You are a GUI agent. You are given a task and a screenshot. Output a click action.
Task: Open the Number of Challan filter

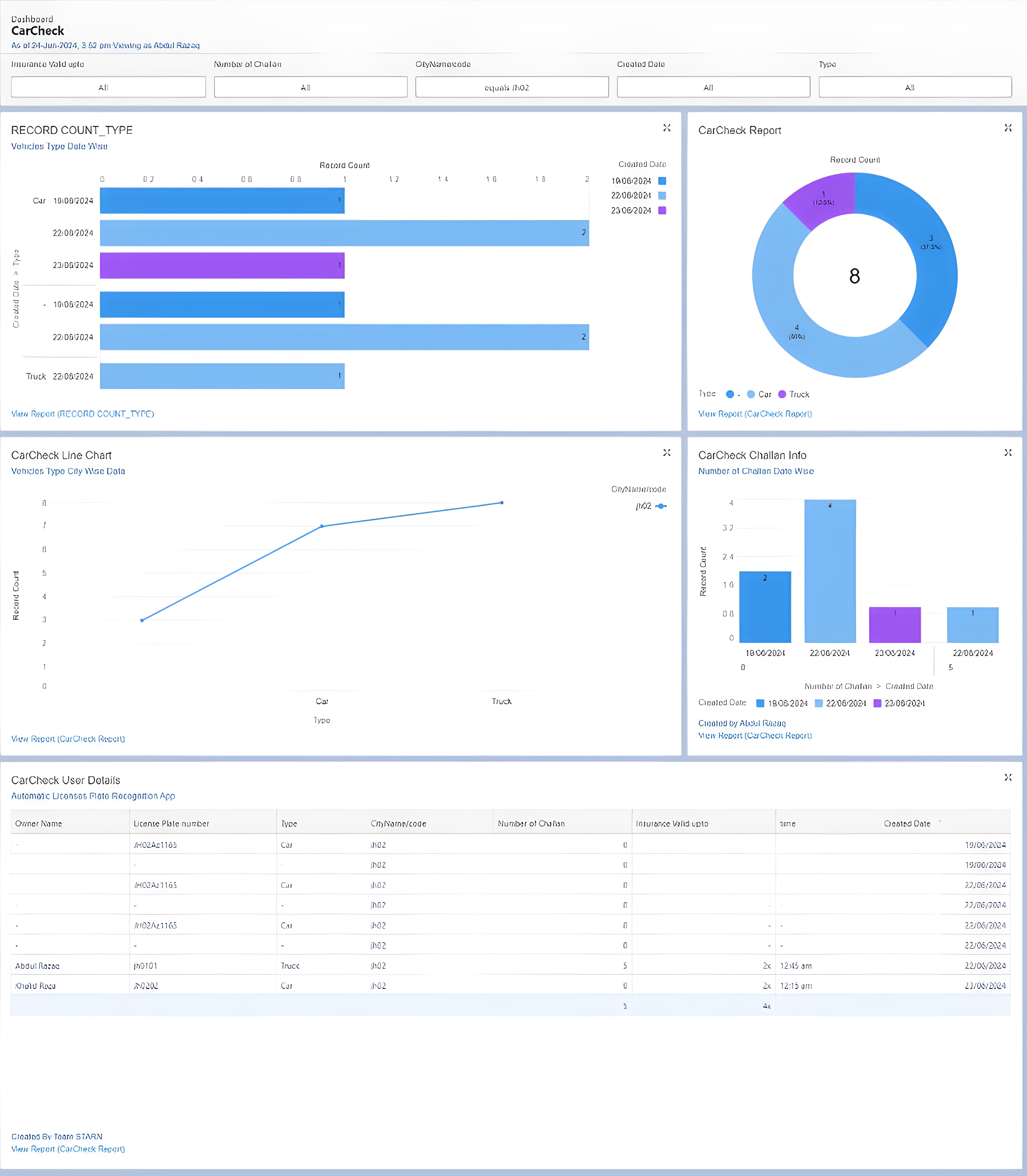(x=311, y=87)
